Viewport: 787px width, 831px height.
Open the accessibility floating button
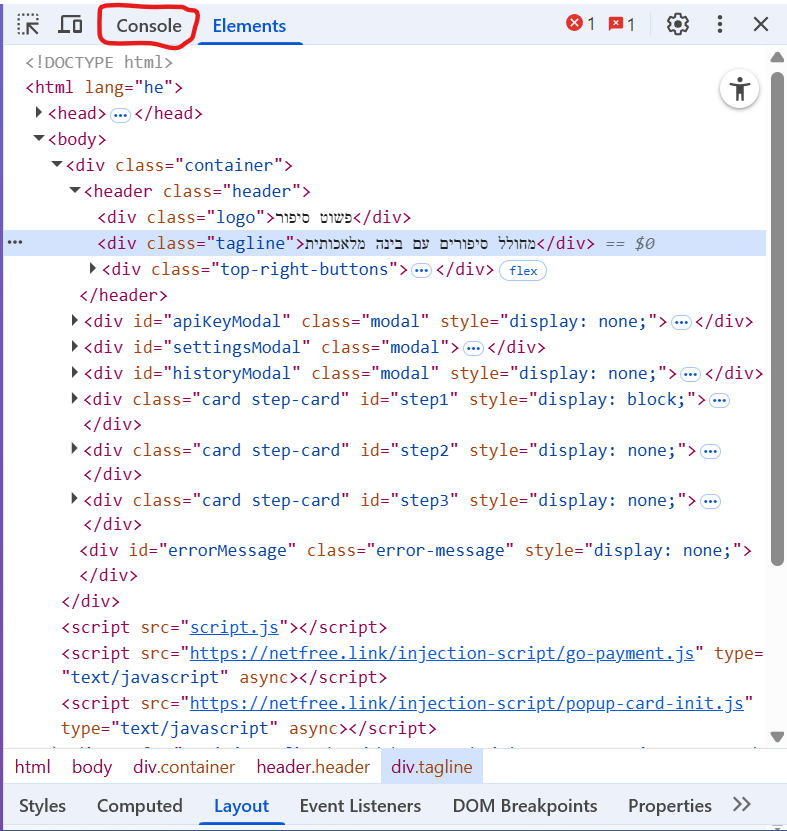coord(739,89)
